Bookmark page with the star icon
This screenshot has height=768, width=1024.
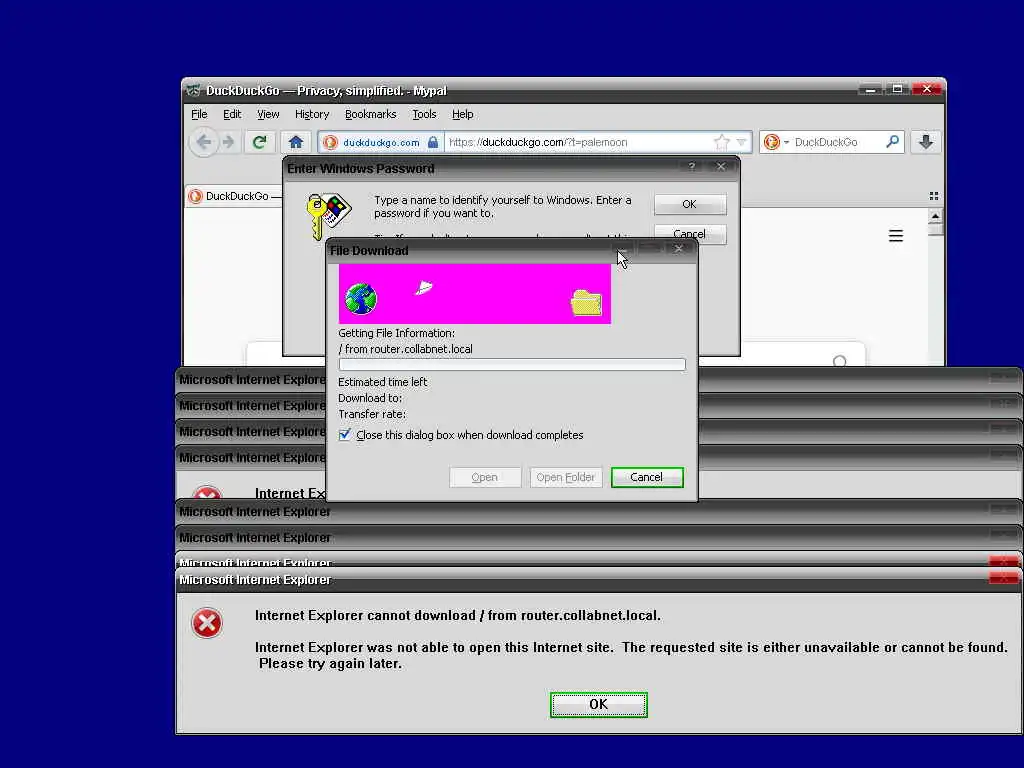(722, 142)
